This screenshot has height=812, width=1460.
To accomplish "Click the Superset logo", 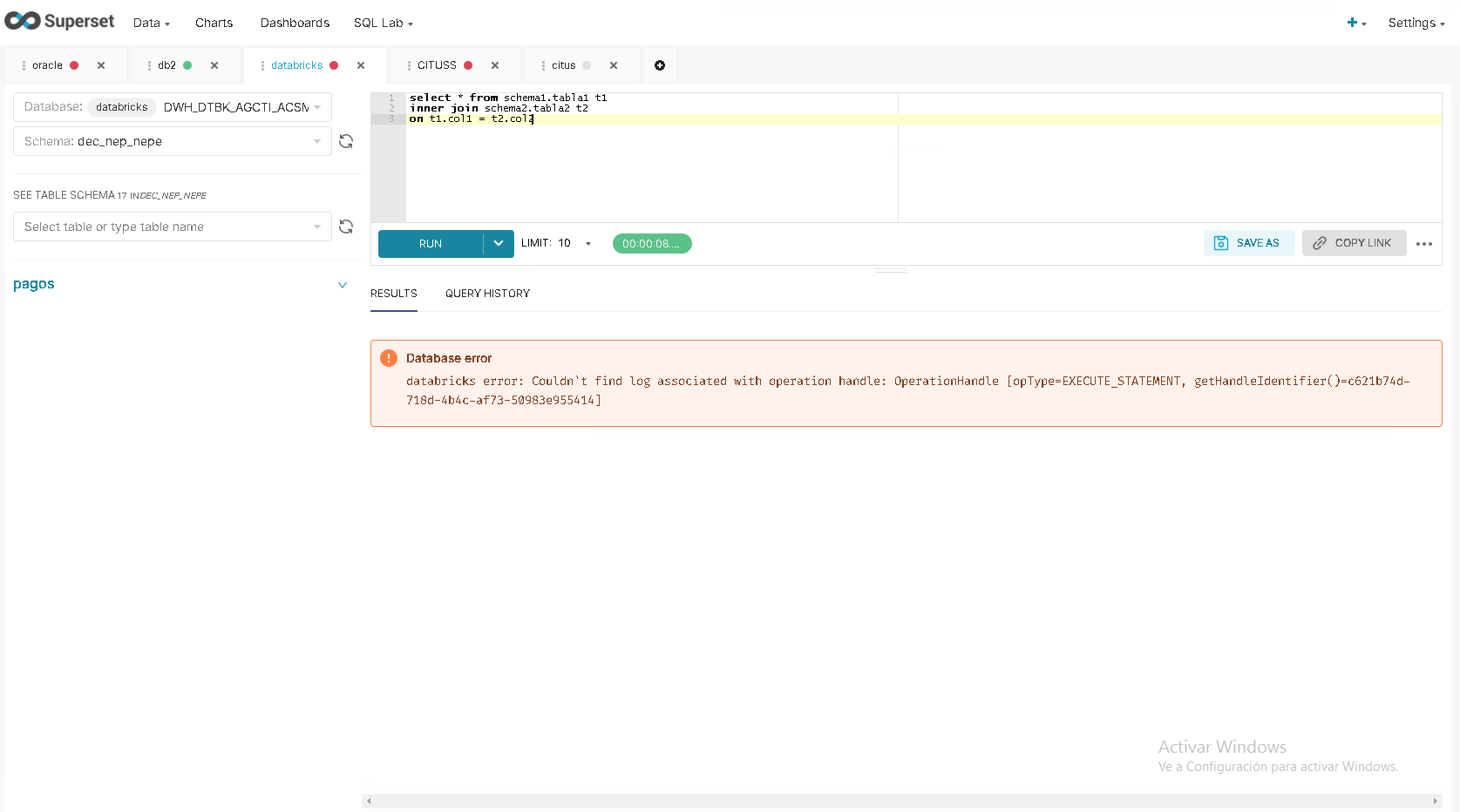I will [x=59, y=21].
